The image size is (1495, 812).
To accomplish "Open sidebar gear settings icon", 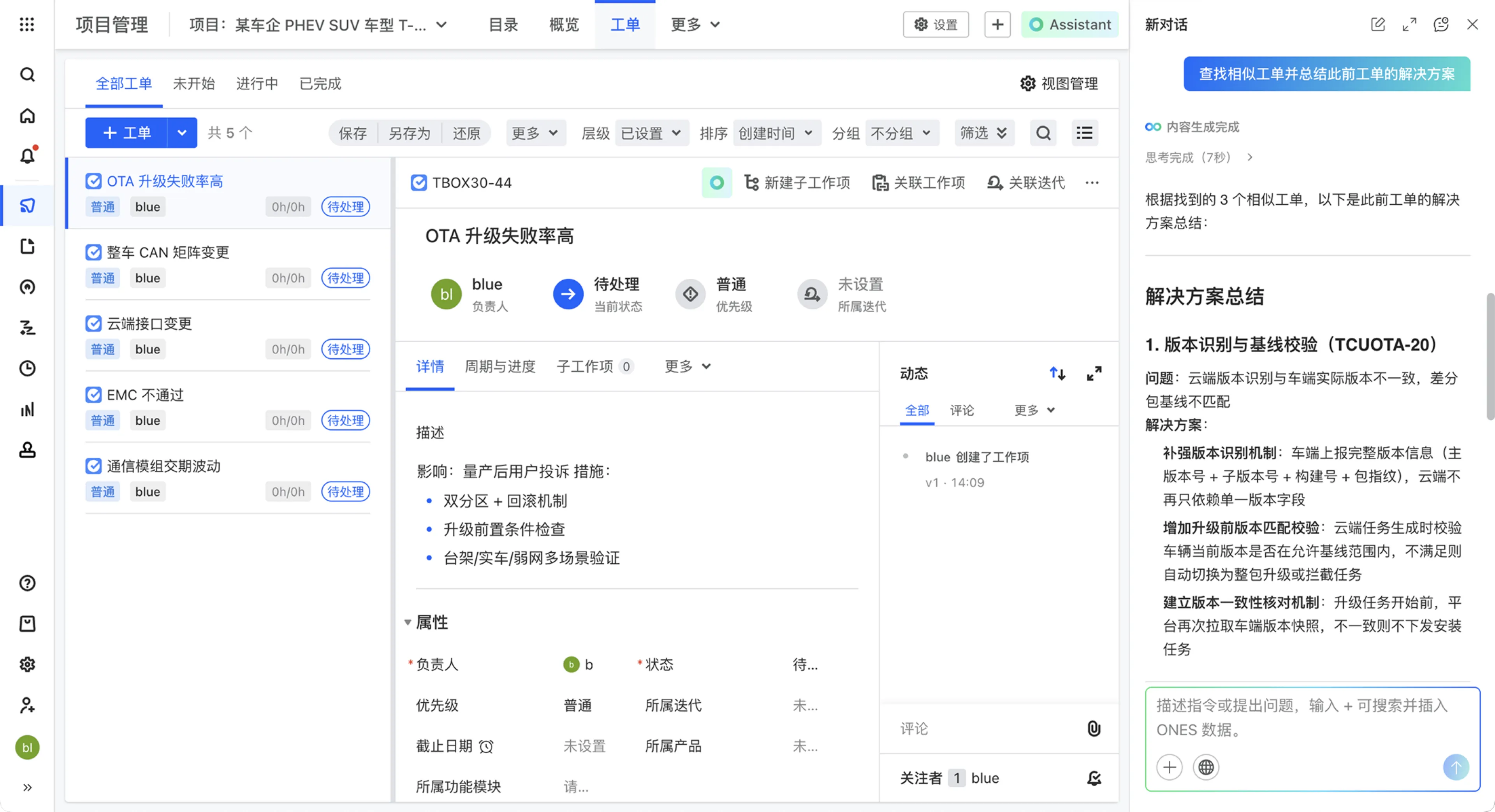I will coord(27,664).
